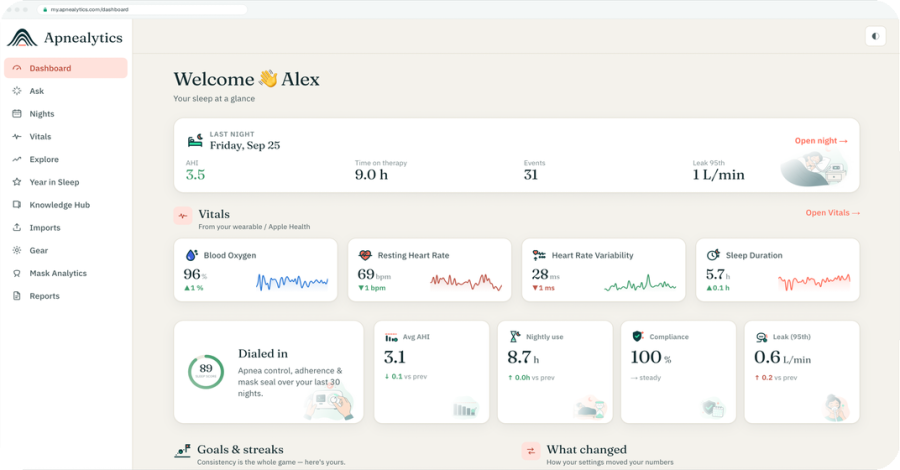The image size is (900, 470).
Task: Click the Nightly use 8.7 h value
Action: point(523,358)
